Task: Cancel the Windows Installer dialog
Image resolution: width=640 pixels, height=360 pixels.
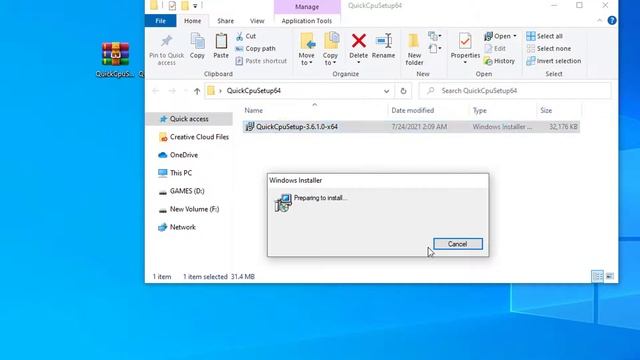Action: 458,244
